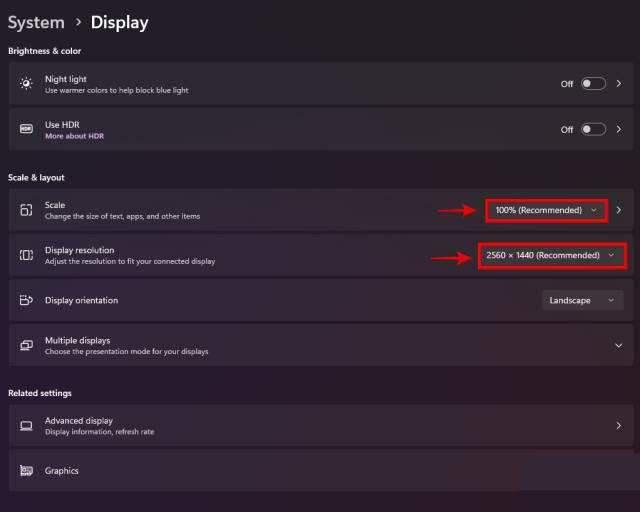Open the Graphics settings row
The width and height of the screenshot is (640, 512).
coord(320,471)
